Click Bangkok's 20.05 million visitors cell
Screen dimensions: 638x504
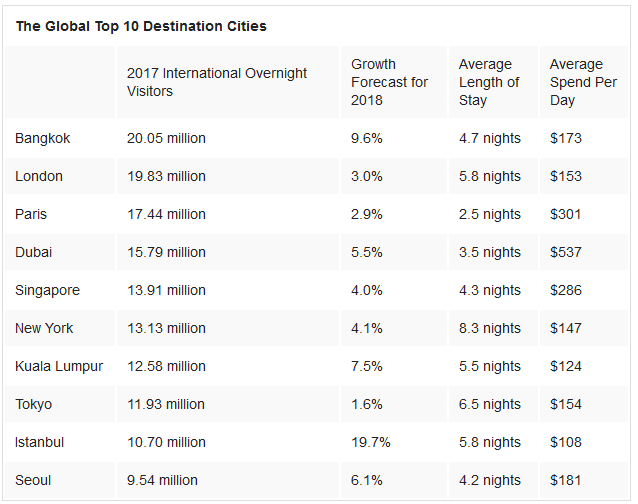166,138
